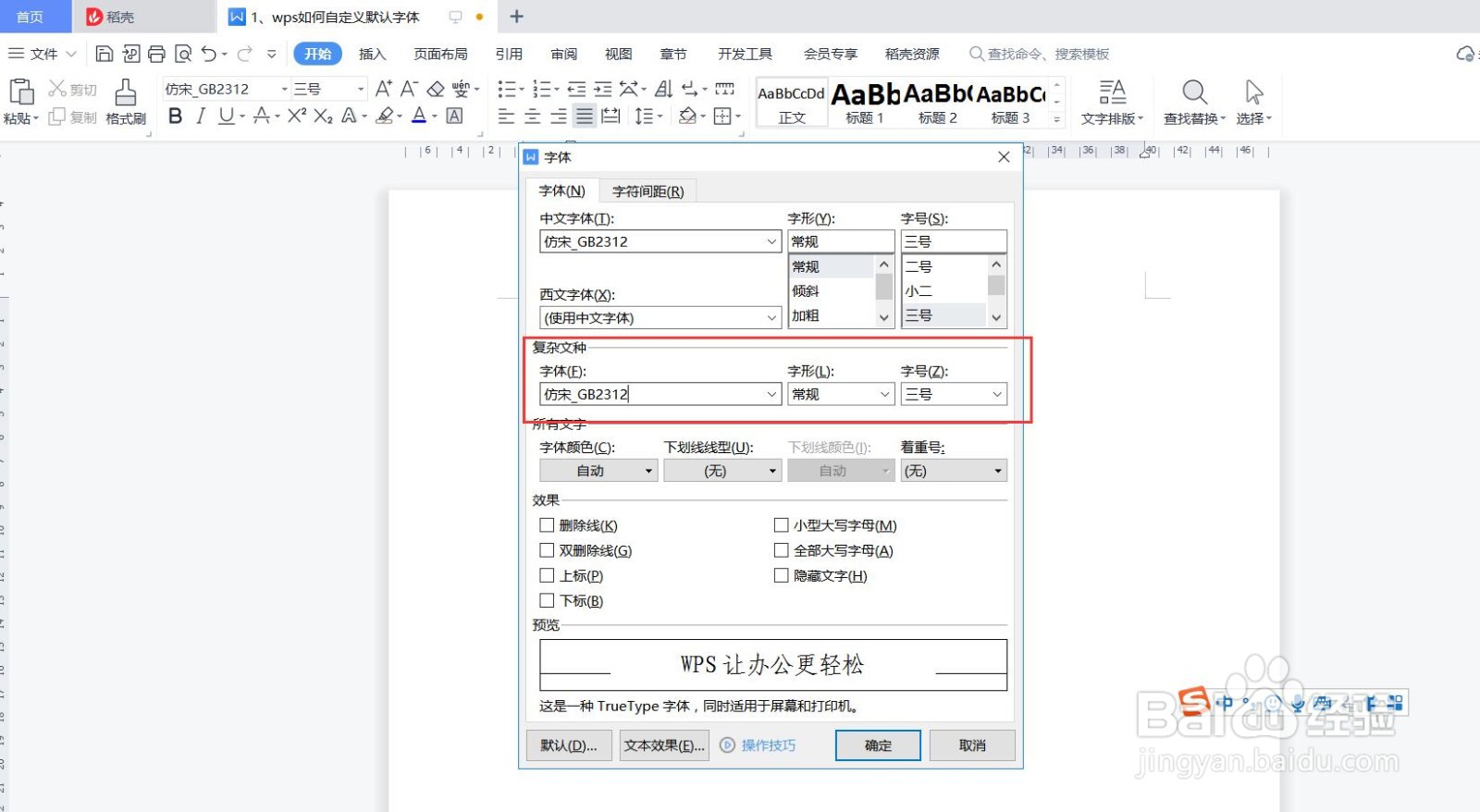
Task: Open the 文件 menu
Action: (43, 54)
